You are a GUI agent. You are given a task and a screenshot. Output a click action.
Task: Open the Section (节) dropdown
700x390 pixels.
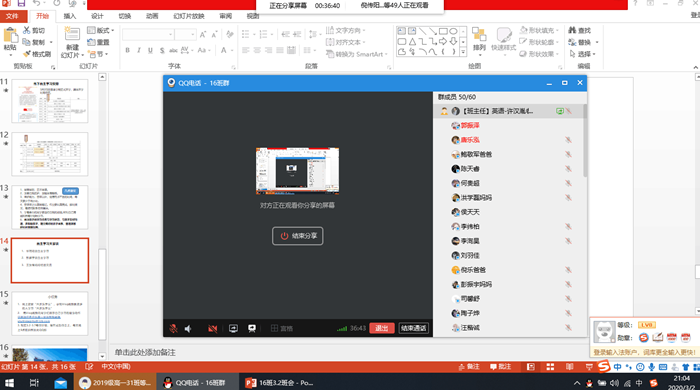pos(98,54)
